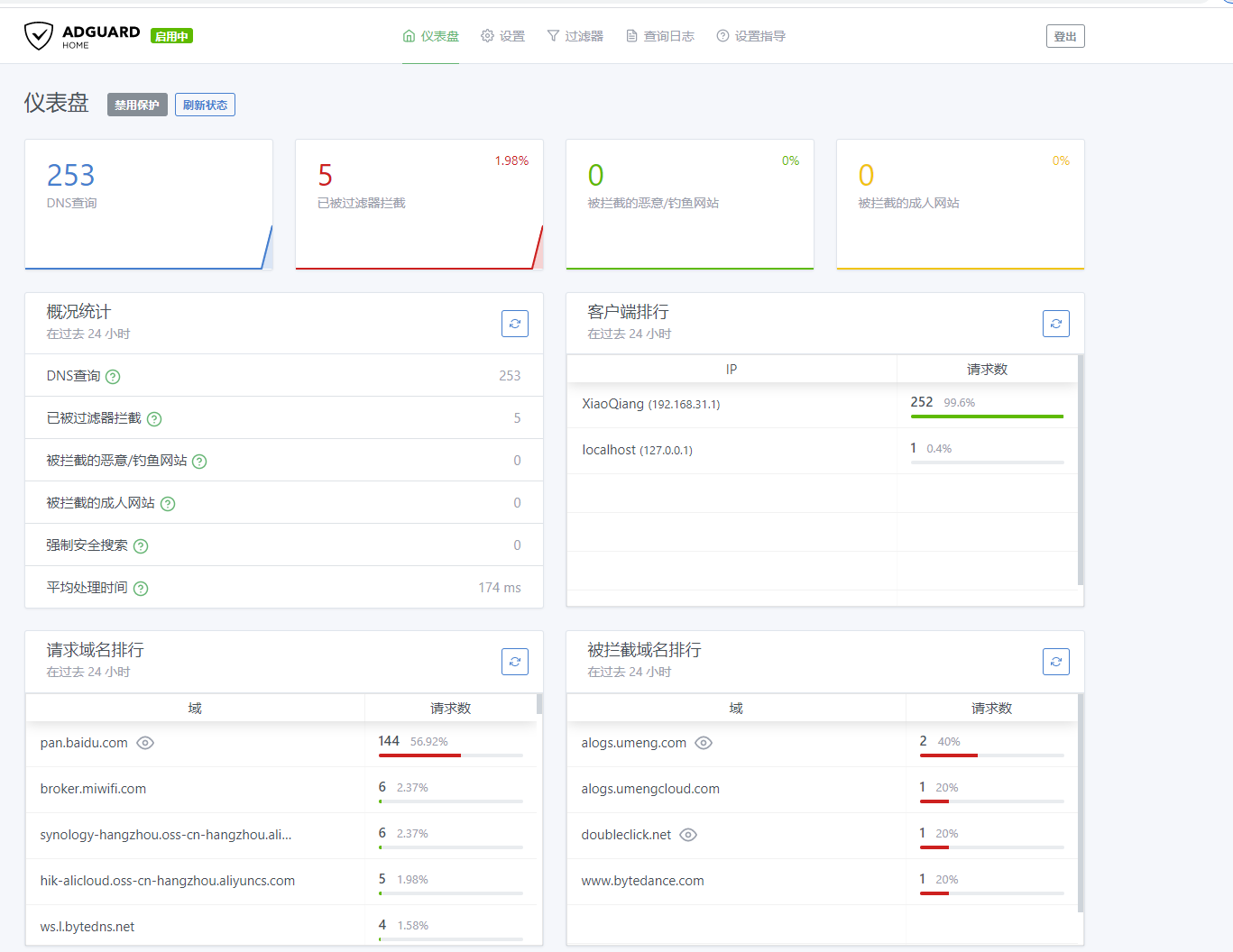1233x952 pixels.
Task: Click help icon next to DNS查询
Action: tap(113, 377)
